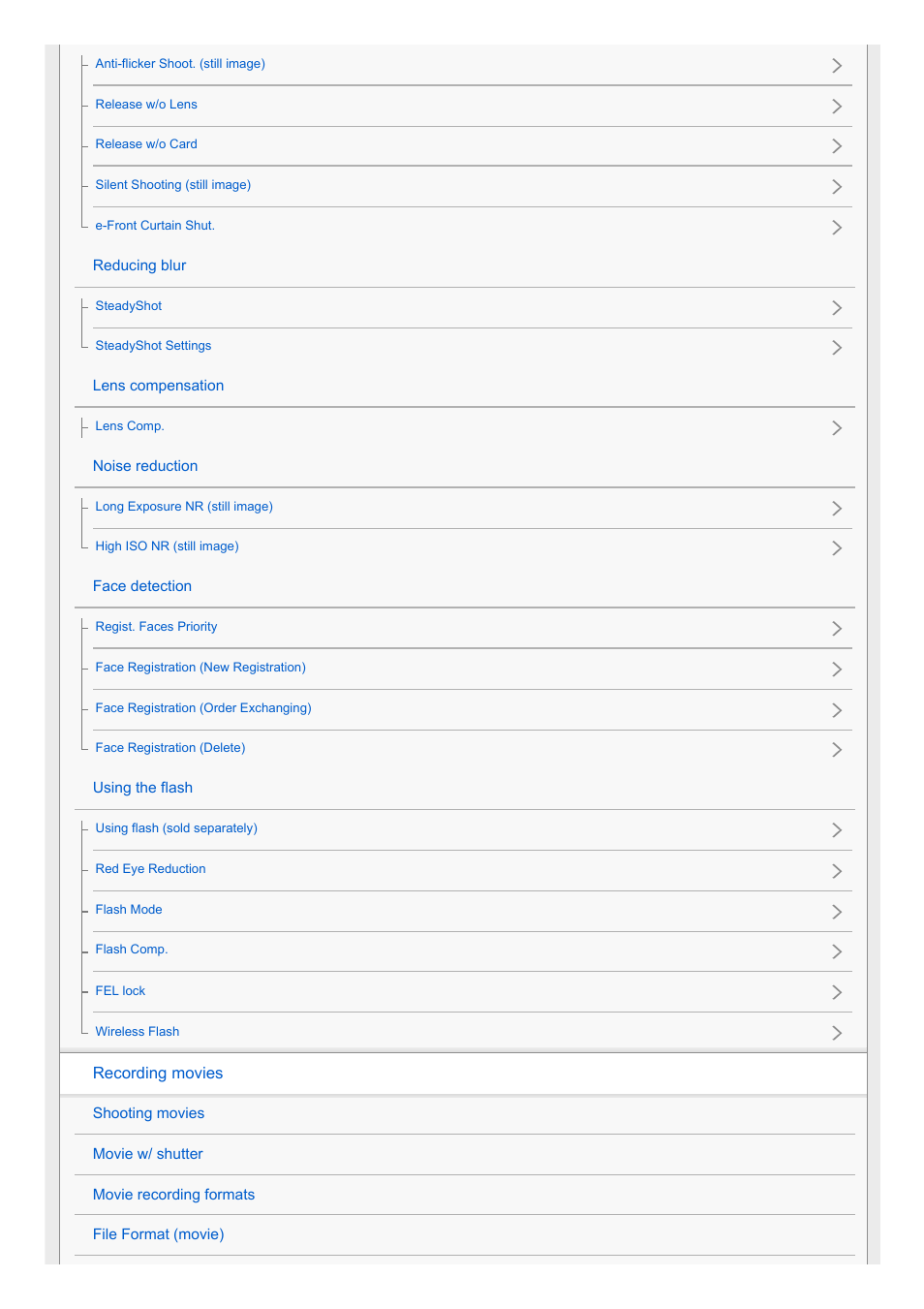Click the chevron arrow beside Anti-flicker Shoot.
Viewport: 924px width, 1309px height.
coord(837,66)
